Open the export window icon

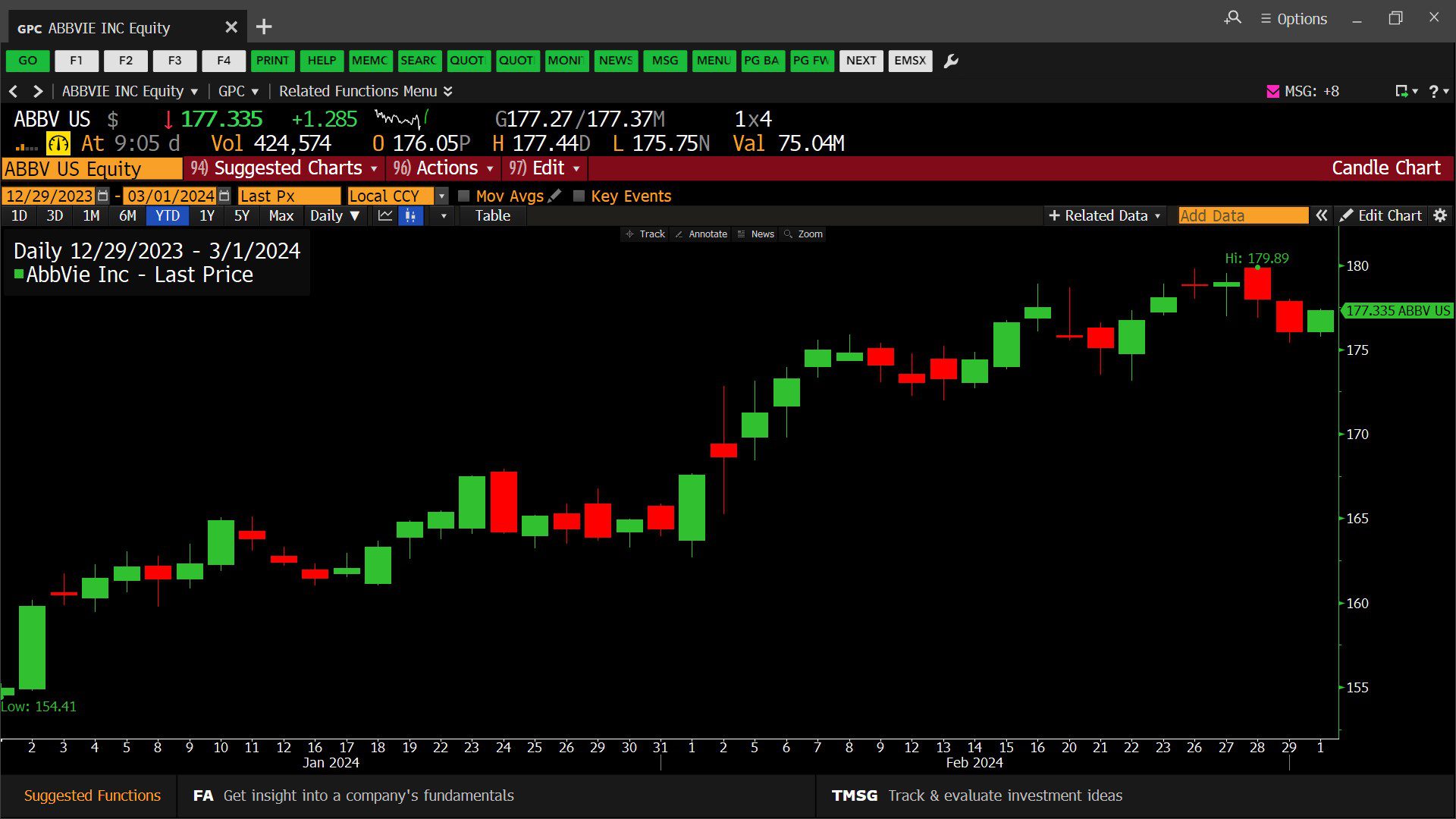coord(1402,91)
